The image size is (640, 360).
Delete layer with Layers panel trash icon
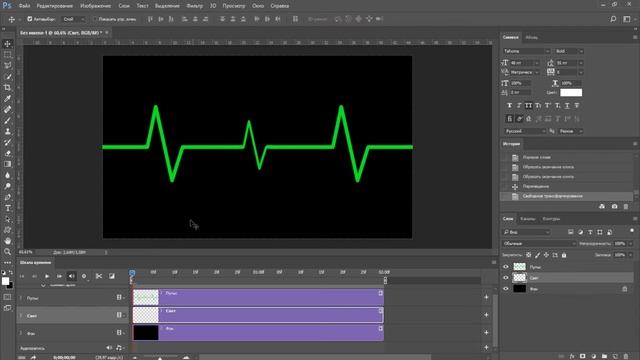[626, 356]
